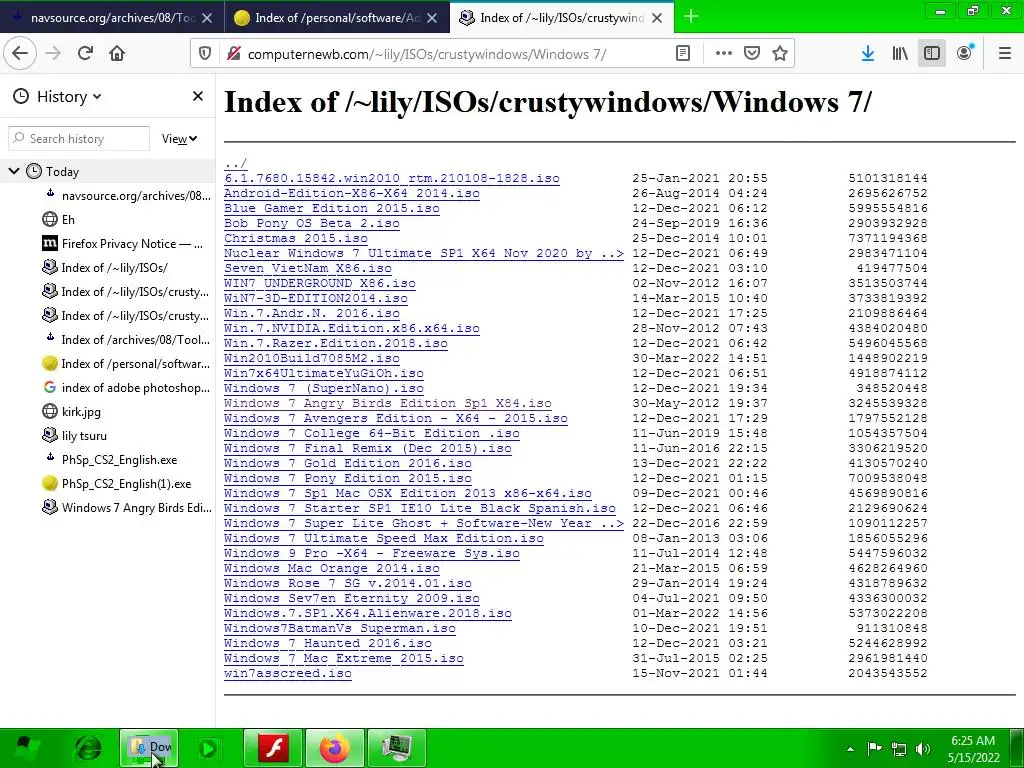Download Win.7.Razer.Edition.2018.iso
The image size is (1024, 768).
336,344
